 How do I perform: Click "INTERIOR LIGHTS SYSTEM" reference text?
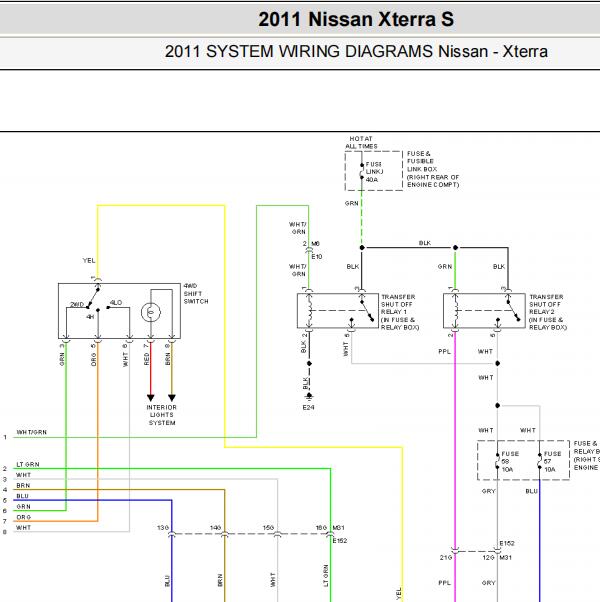(x=162, y=415)
